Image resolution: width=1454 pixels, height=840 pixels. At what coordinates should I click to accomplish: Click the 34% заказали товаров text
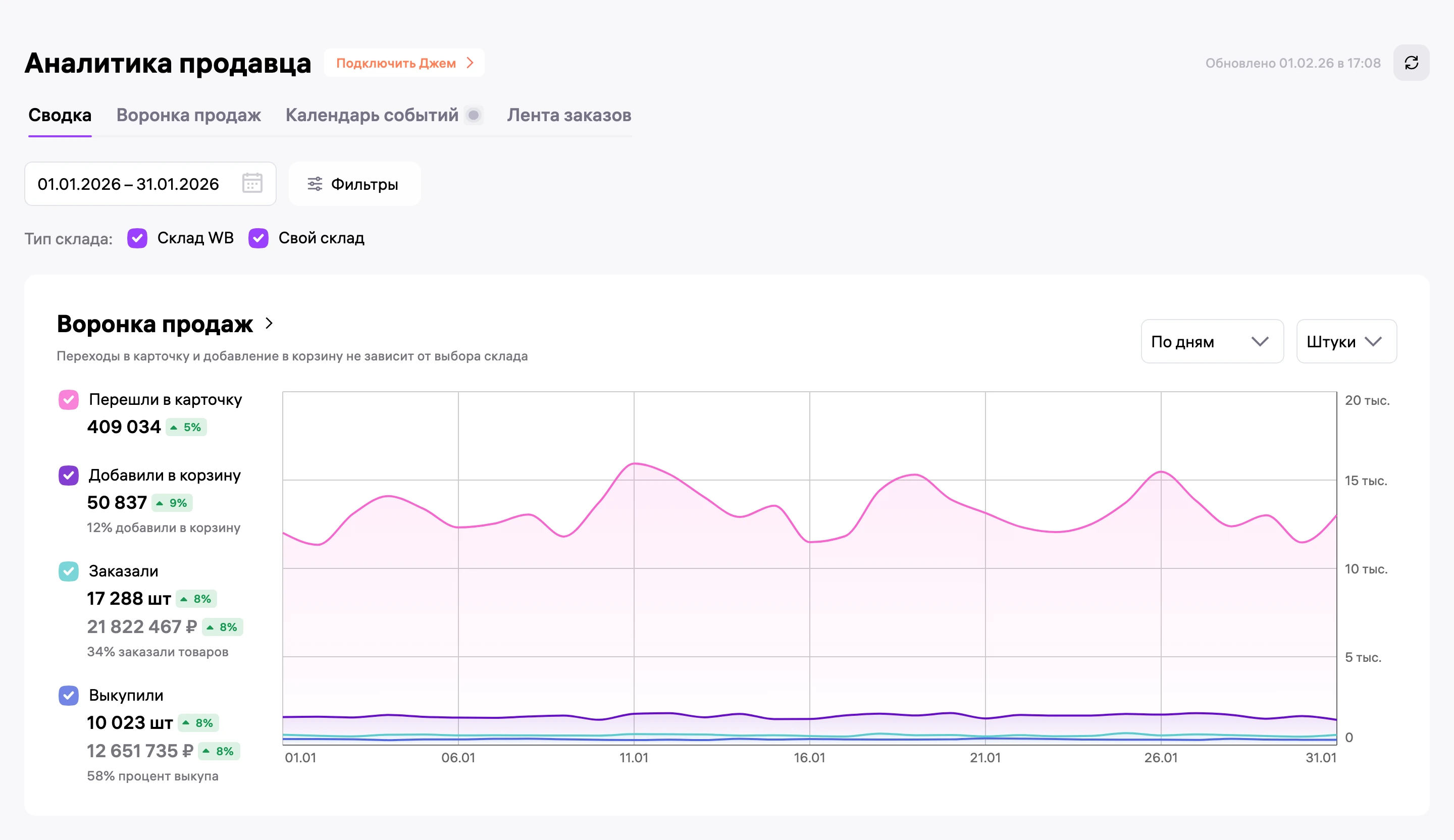(x=158, y=652)
